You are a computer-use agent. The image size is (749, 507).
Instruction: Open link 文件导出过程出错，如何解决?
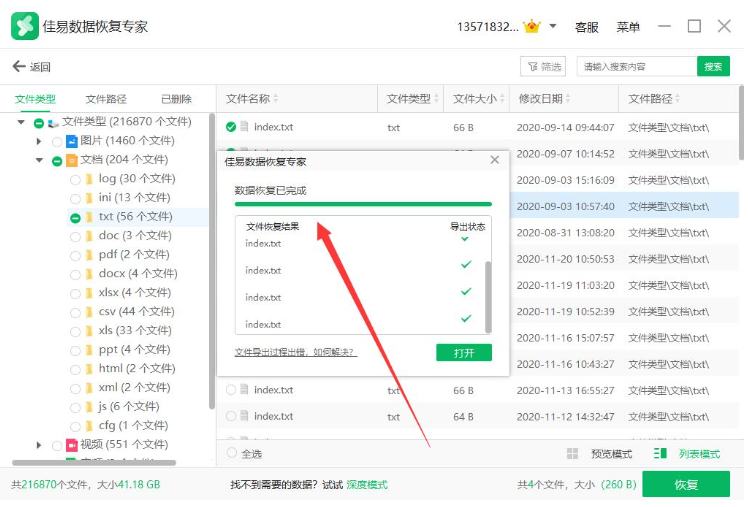(x=296, y=353)
